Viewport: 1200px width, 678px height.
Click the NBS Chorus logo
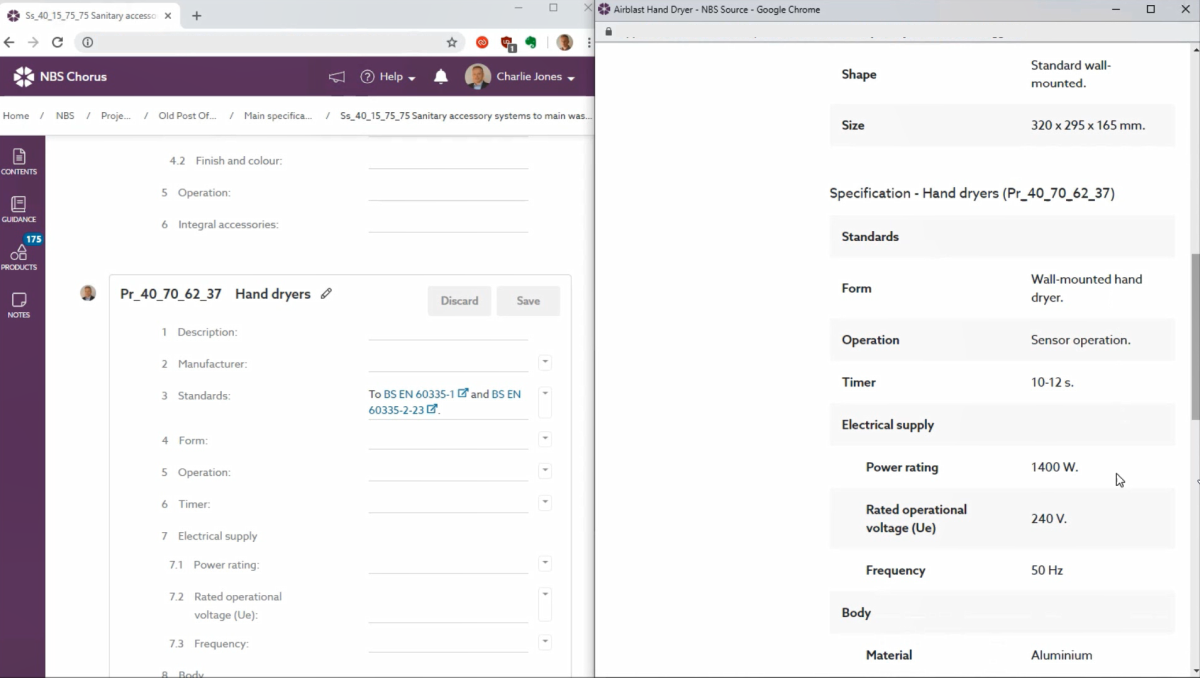point(60,76)
